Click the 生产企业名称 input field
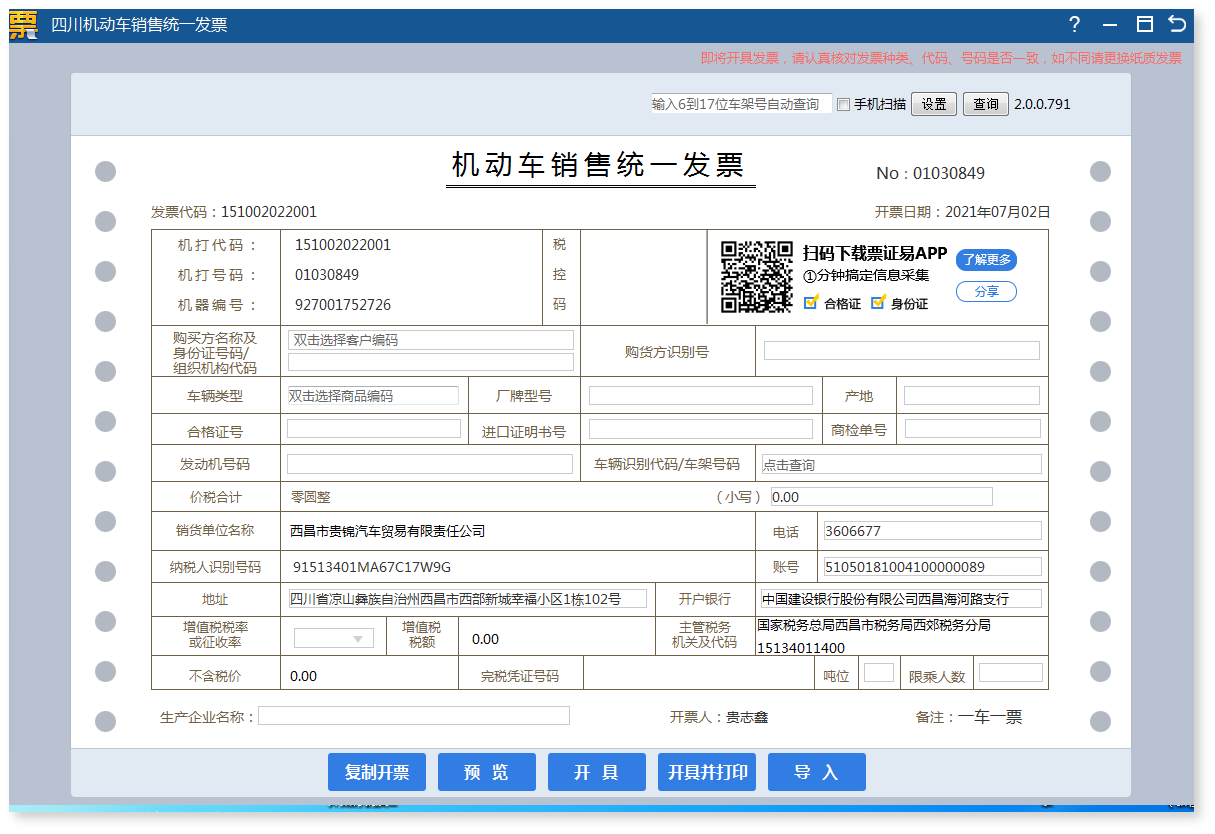The image size is (1215, 834). click(x=414, y=716)
